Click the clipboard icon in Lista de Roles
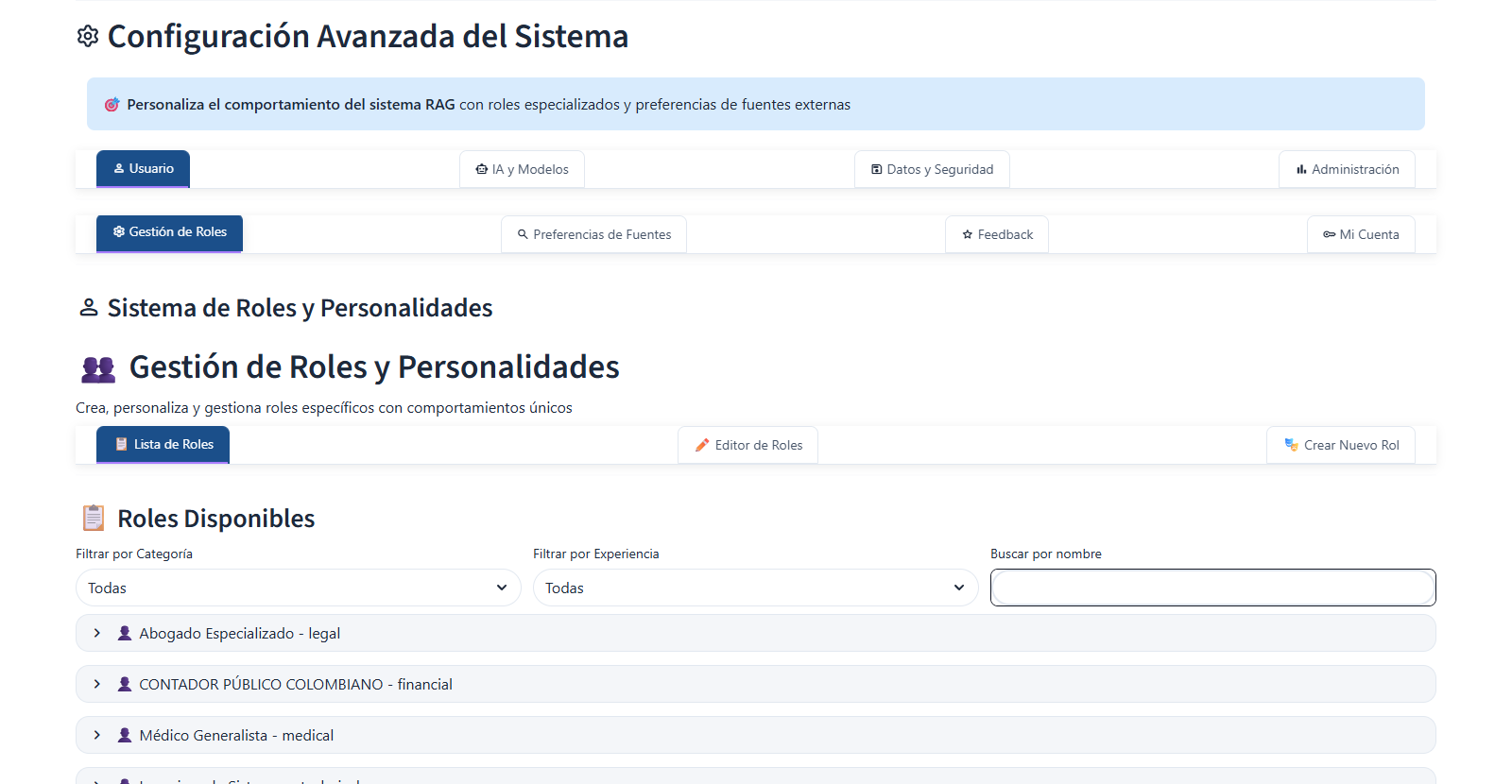Image resolution: width=1512 pixels, height=784 pixels. point(121,444)
